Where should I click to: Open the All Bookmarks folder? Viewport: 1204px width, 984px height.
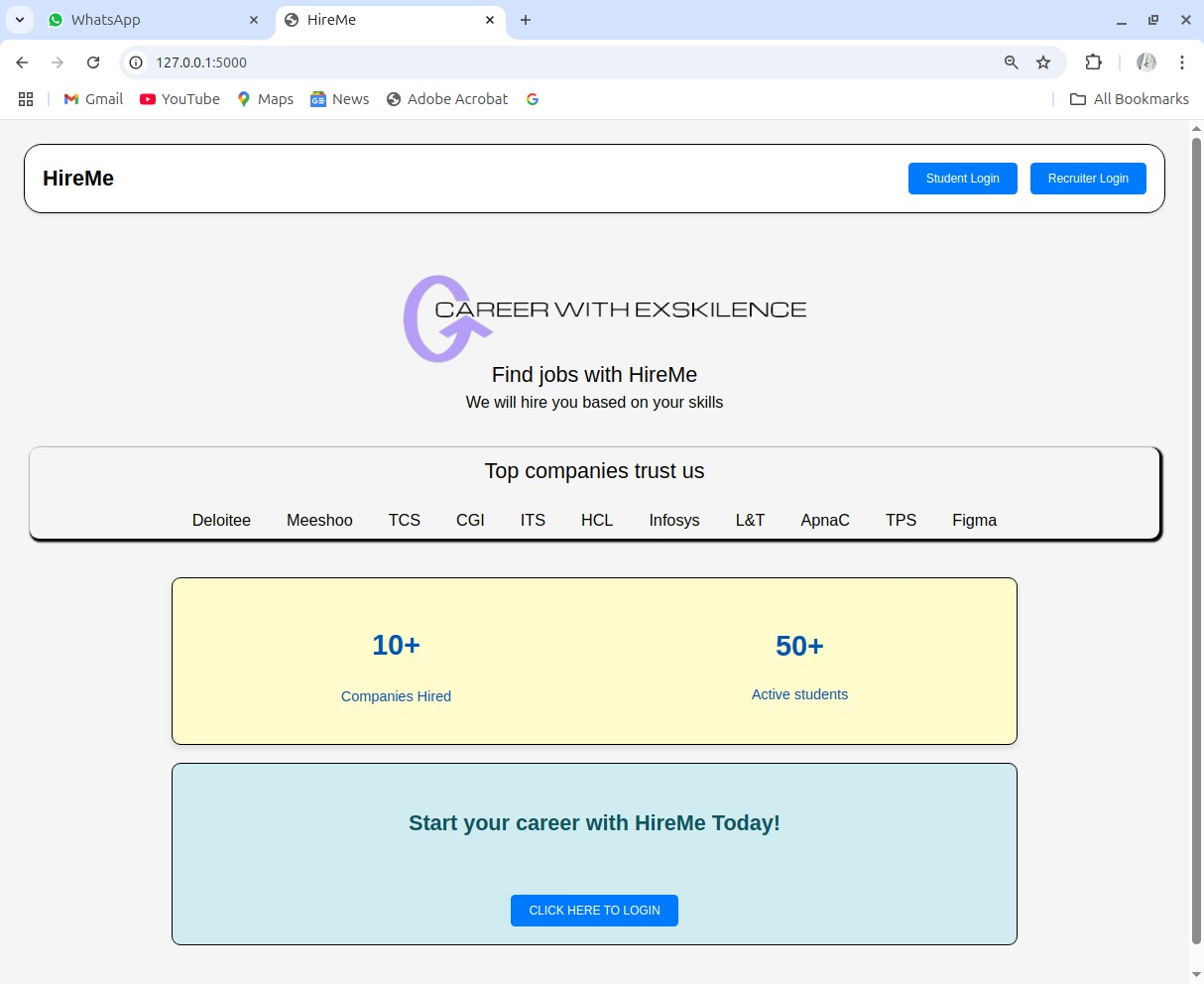pos(1130,99)
